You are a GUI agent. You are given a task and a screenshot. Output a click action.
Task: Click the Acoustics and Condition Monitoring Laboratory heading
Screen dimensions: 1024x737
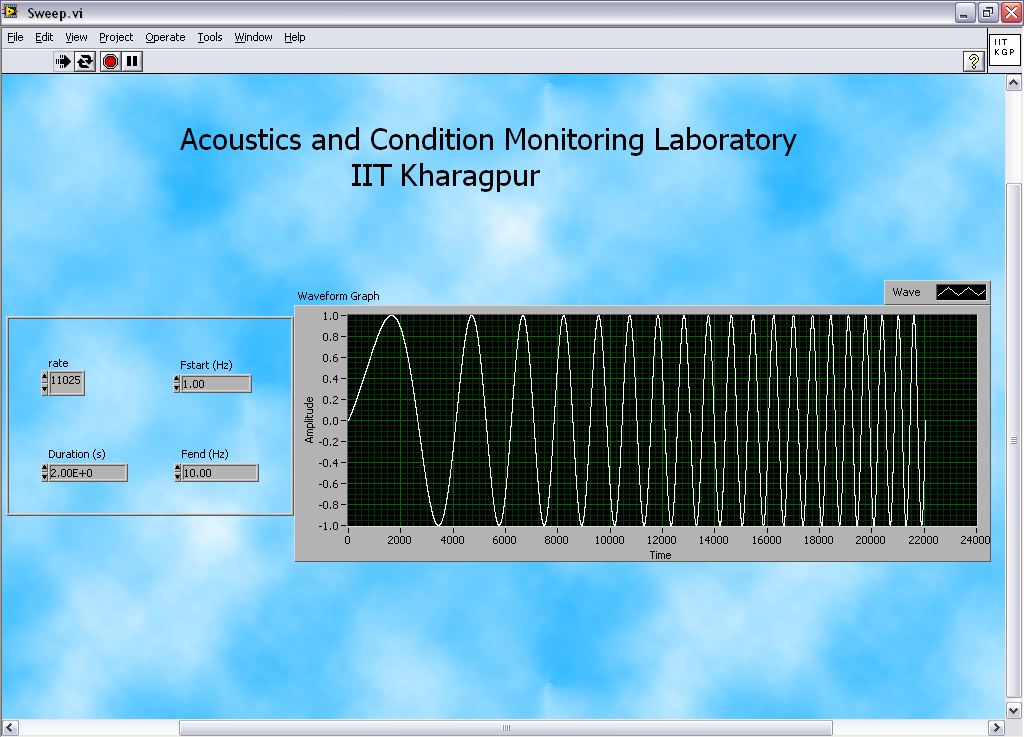(488, 140)
